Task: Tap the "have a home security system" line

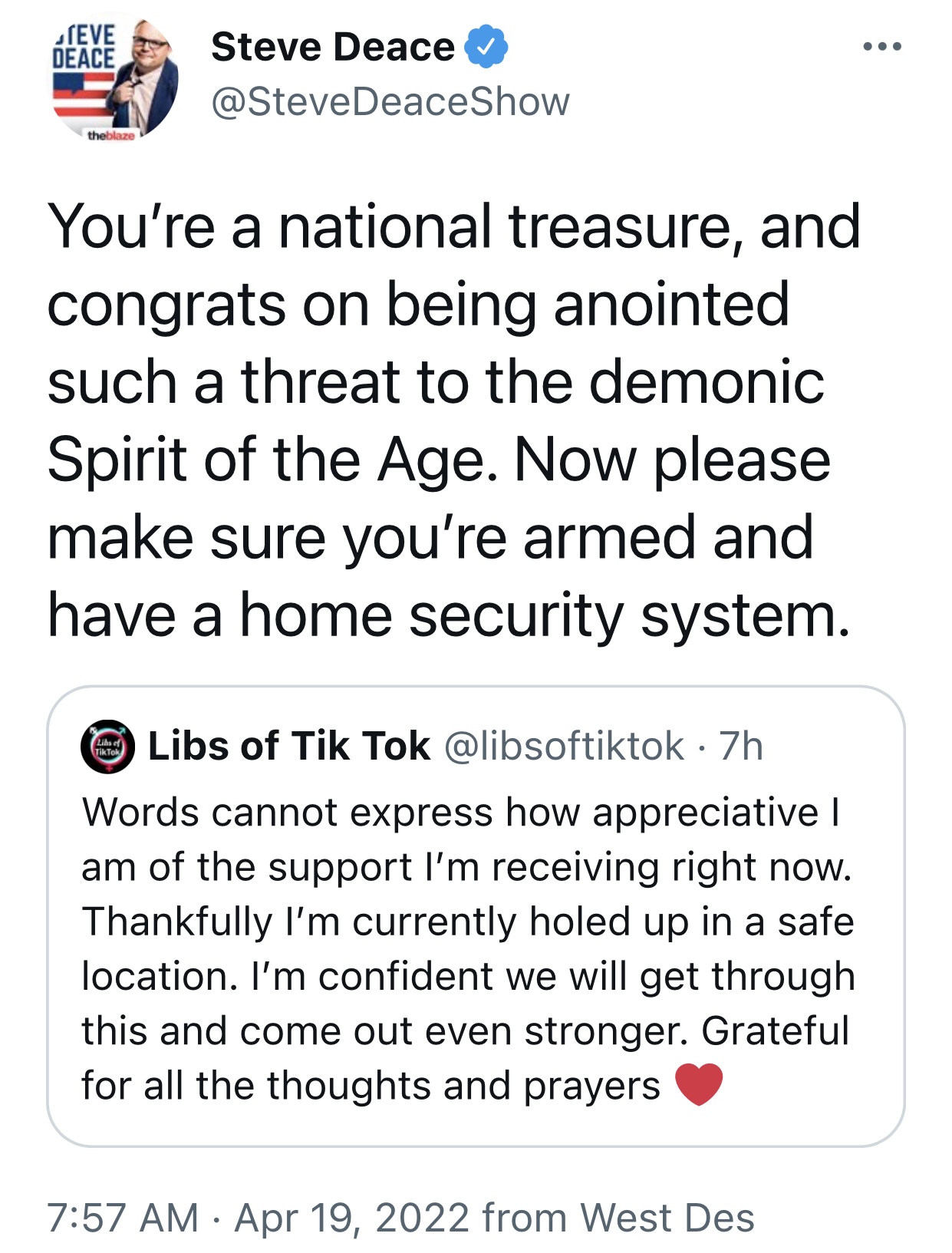Action: coord(450,615)
